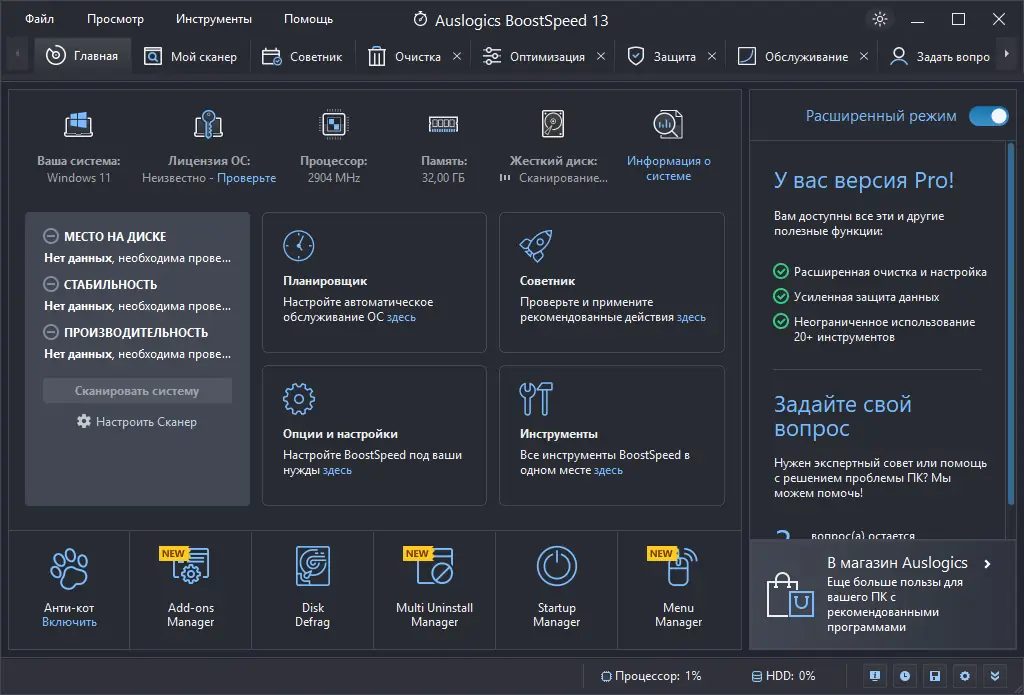Click the save disk icon in status bar
Viewport: 1024px width, 695px height.
pos(935,676)
